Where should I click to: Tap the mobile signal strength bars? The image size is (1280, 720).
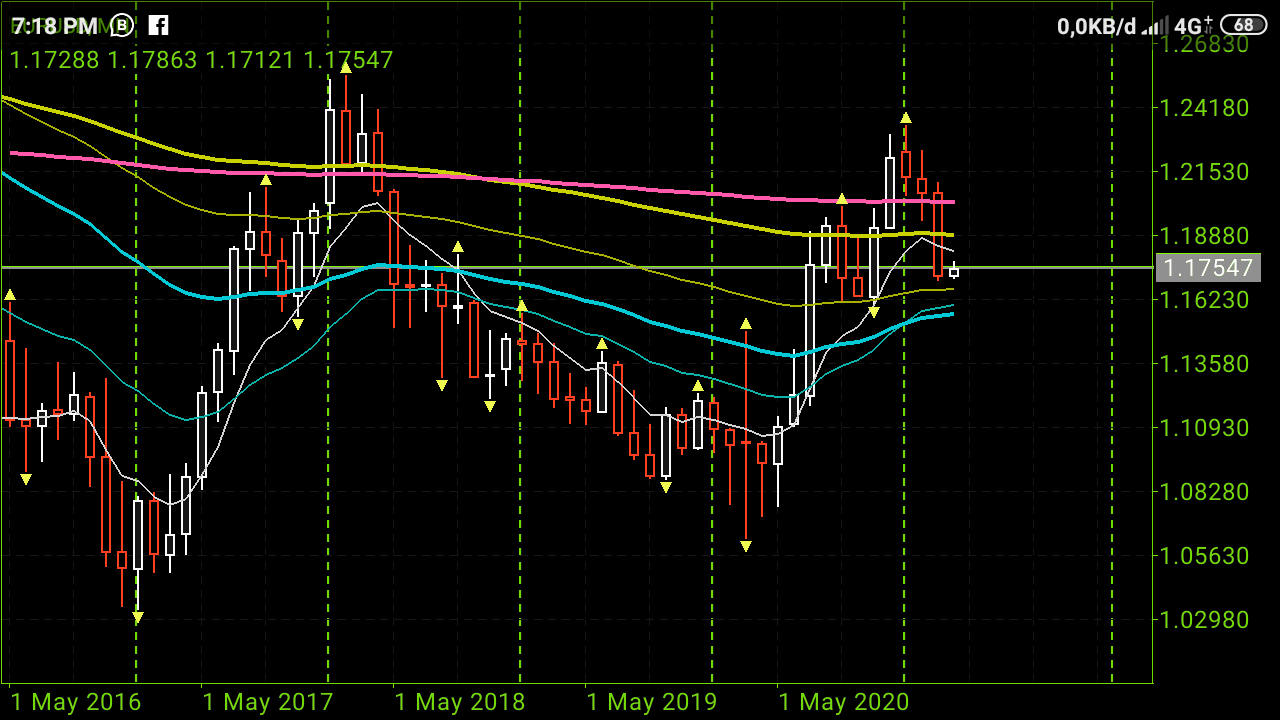tap(1155, 26)
